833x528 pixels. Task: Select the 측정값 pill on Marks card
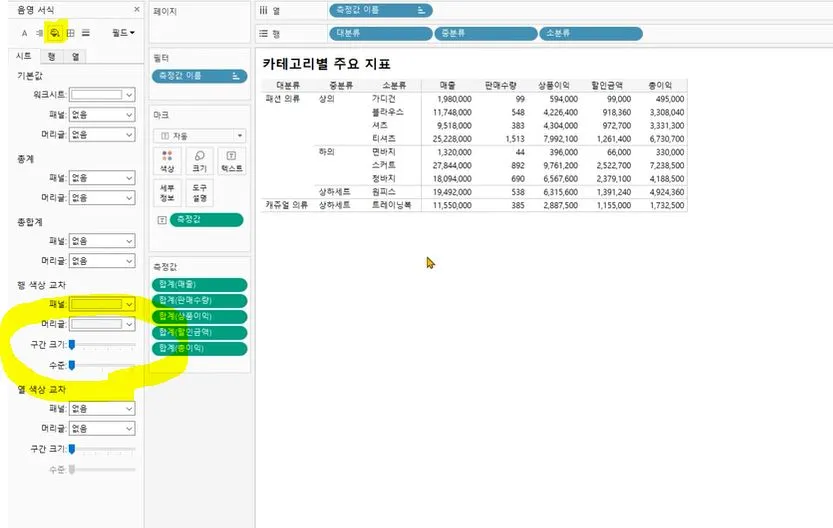[206, 220]
